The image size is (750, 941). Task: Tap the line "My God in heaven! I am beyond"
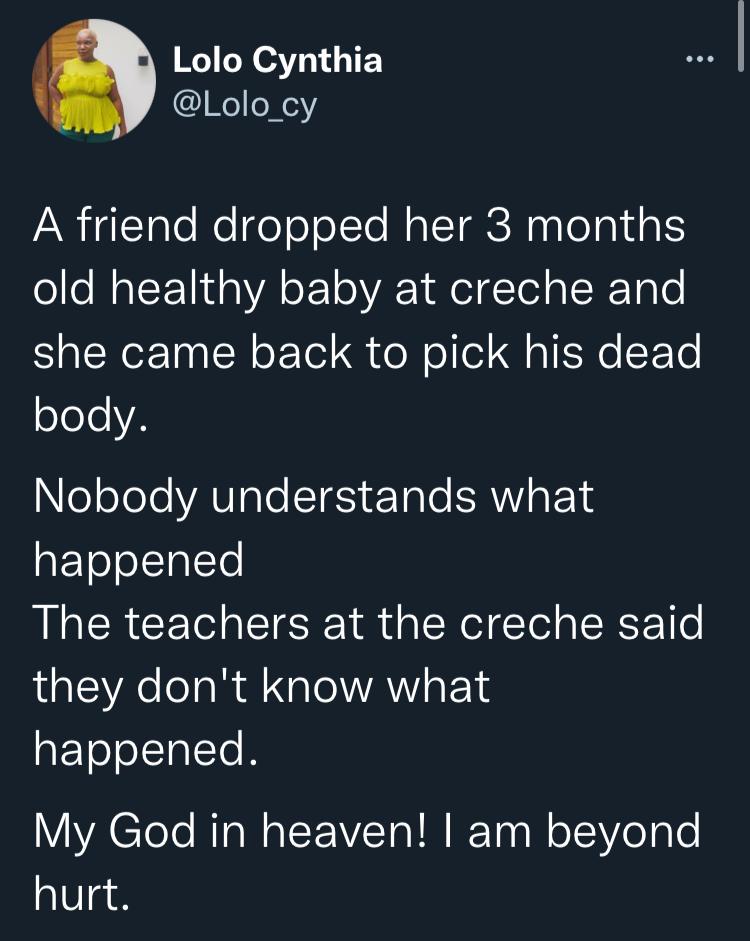click(x=367, y=832)
